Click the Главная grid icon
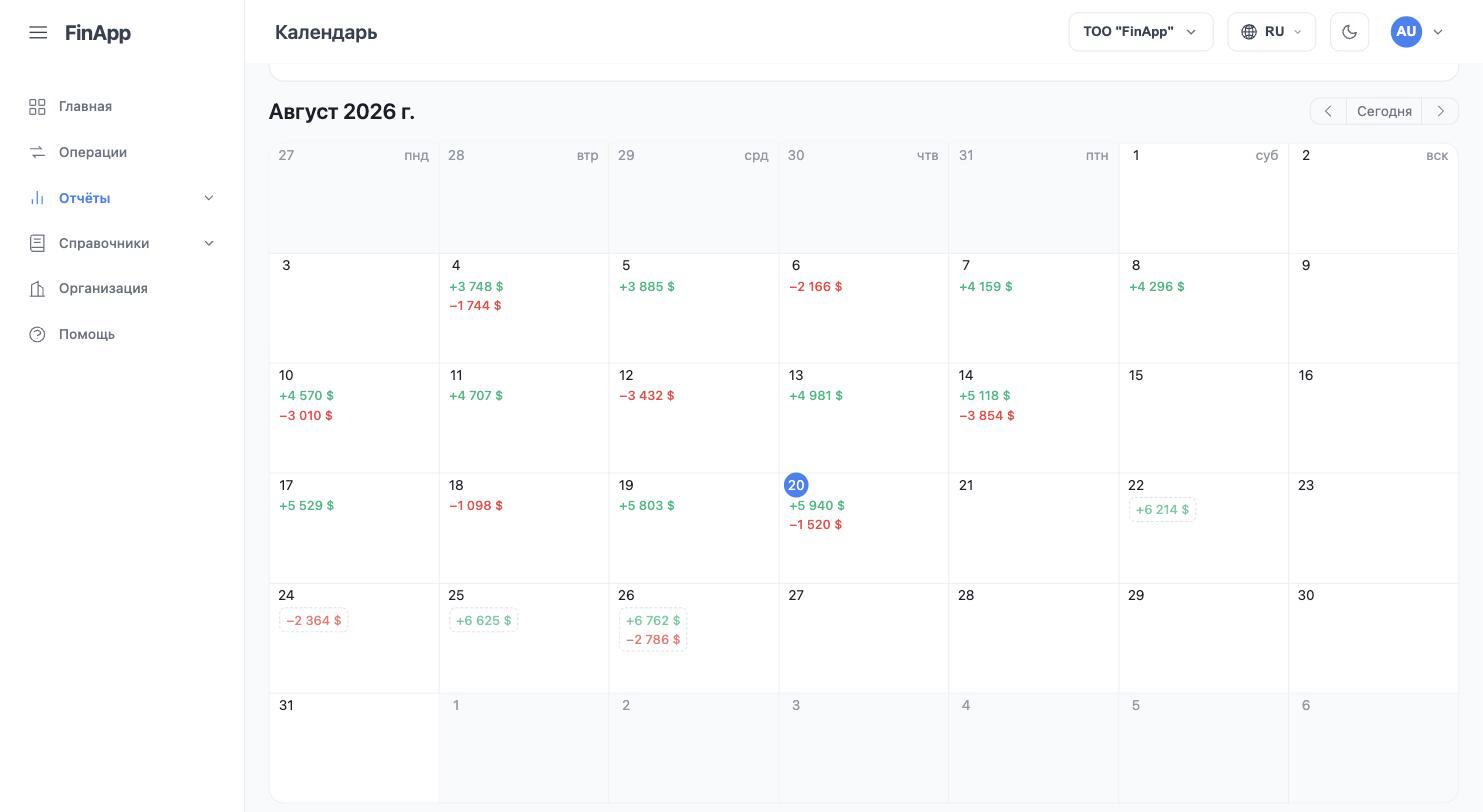Viewport: 1483px width, 812px height. 37,106
